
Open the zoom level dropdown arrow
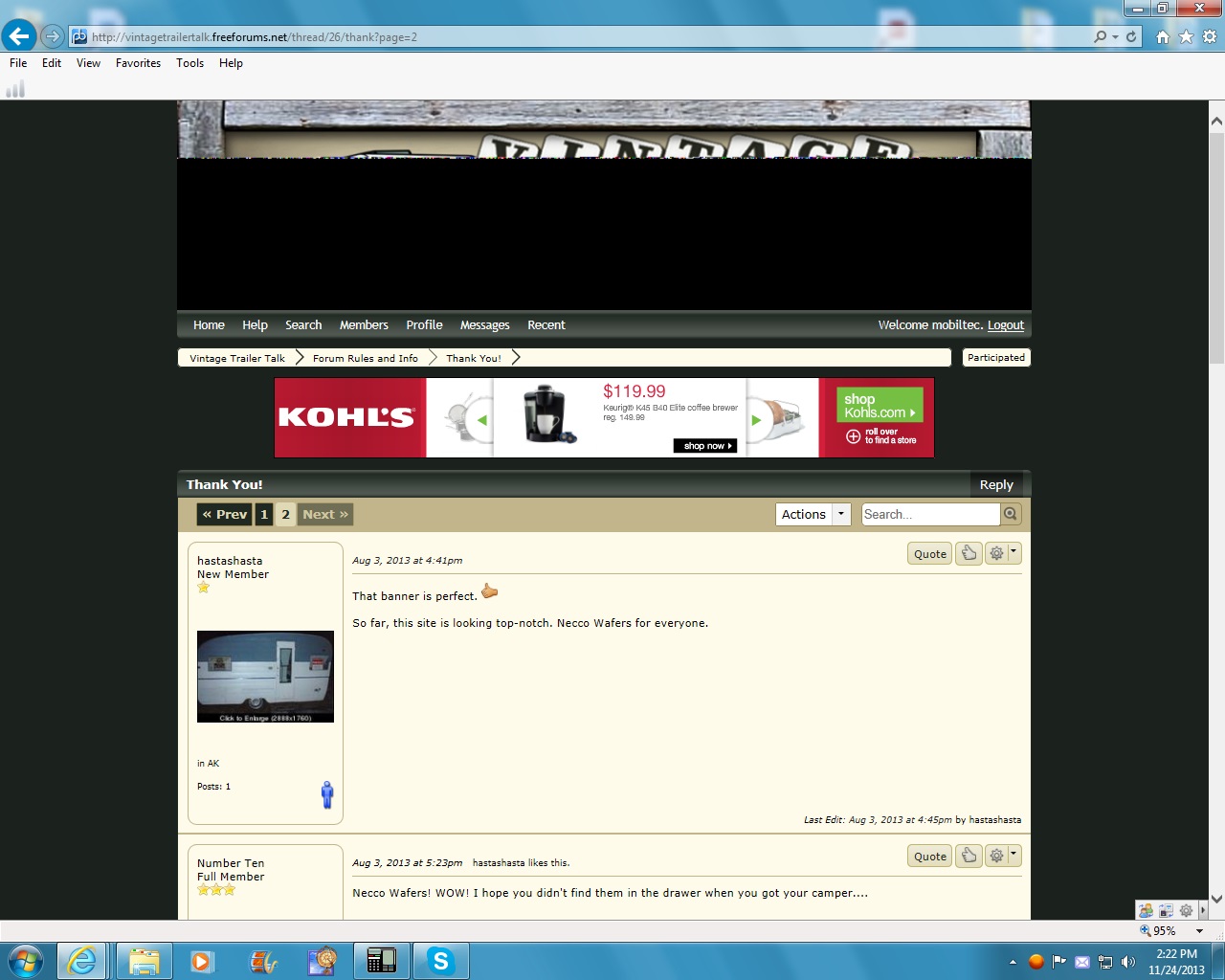[1199, 930]
